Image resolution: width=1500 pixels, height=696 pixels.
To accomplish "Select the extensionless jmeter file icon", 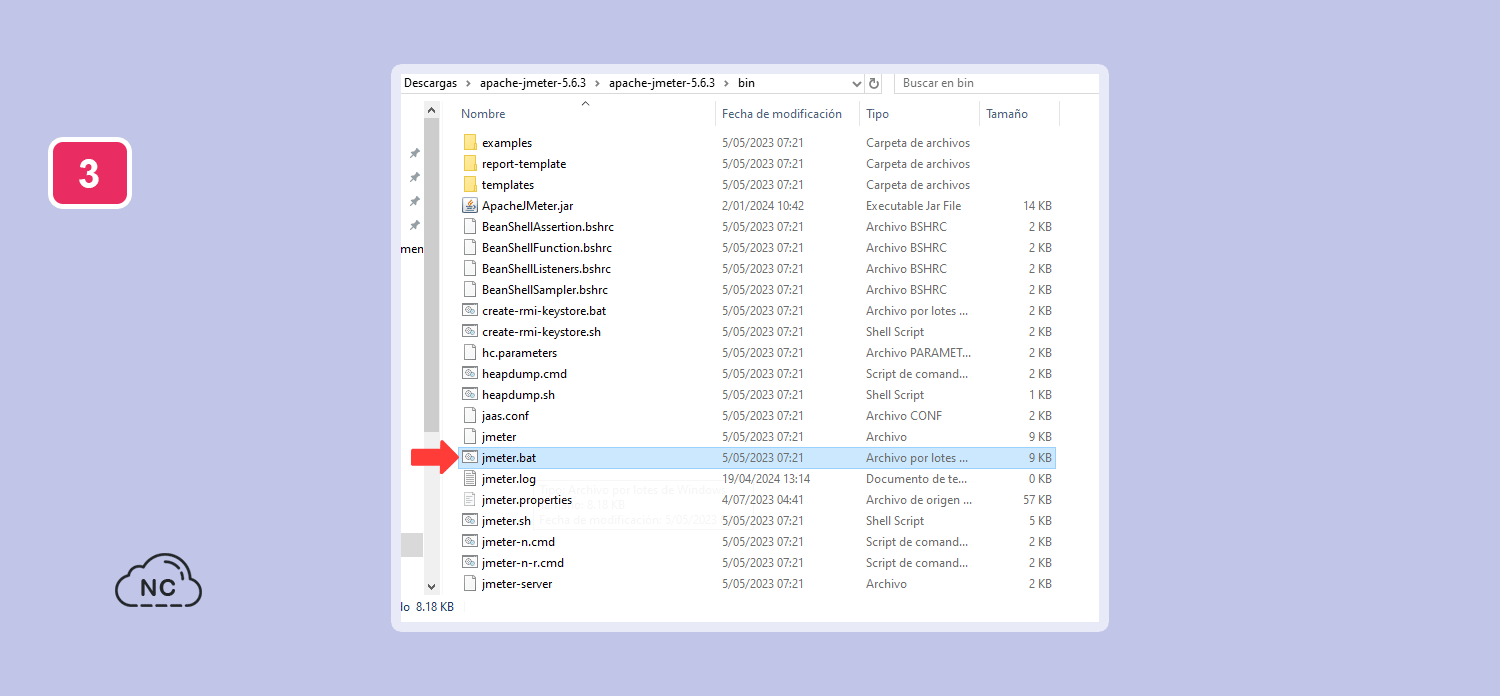I will pos(470,436).
